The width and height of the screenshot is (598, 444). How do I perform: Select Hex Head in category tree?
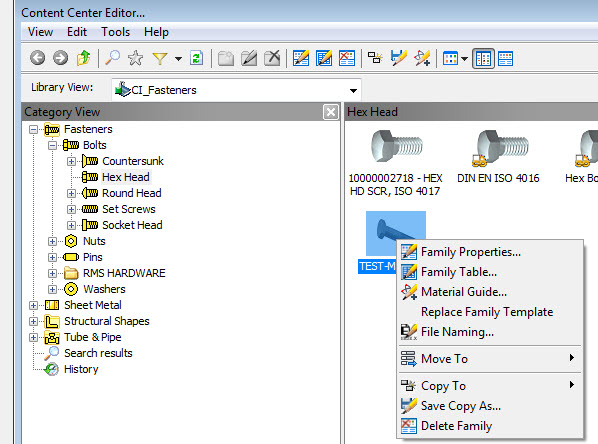[x=126, y=177]
